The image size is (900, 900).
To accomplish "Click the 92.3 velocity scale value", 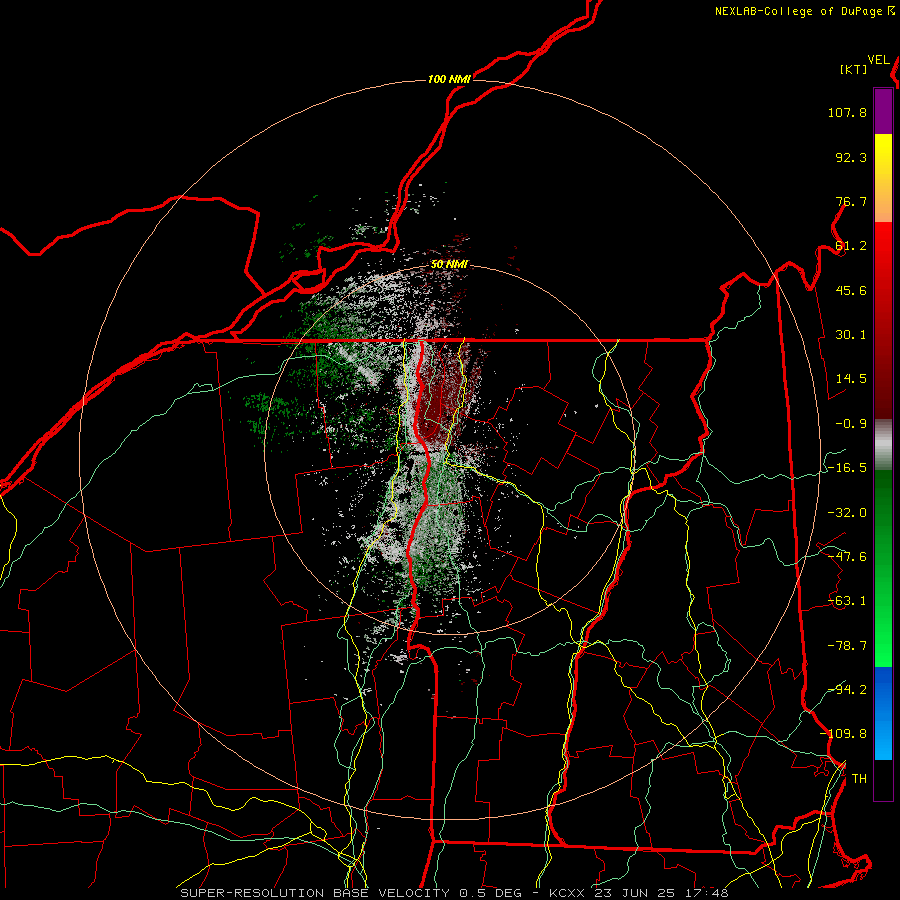I will point(851,157).
